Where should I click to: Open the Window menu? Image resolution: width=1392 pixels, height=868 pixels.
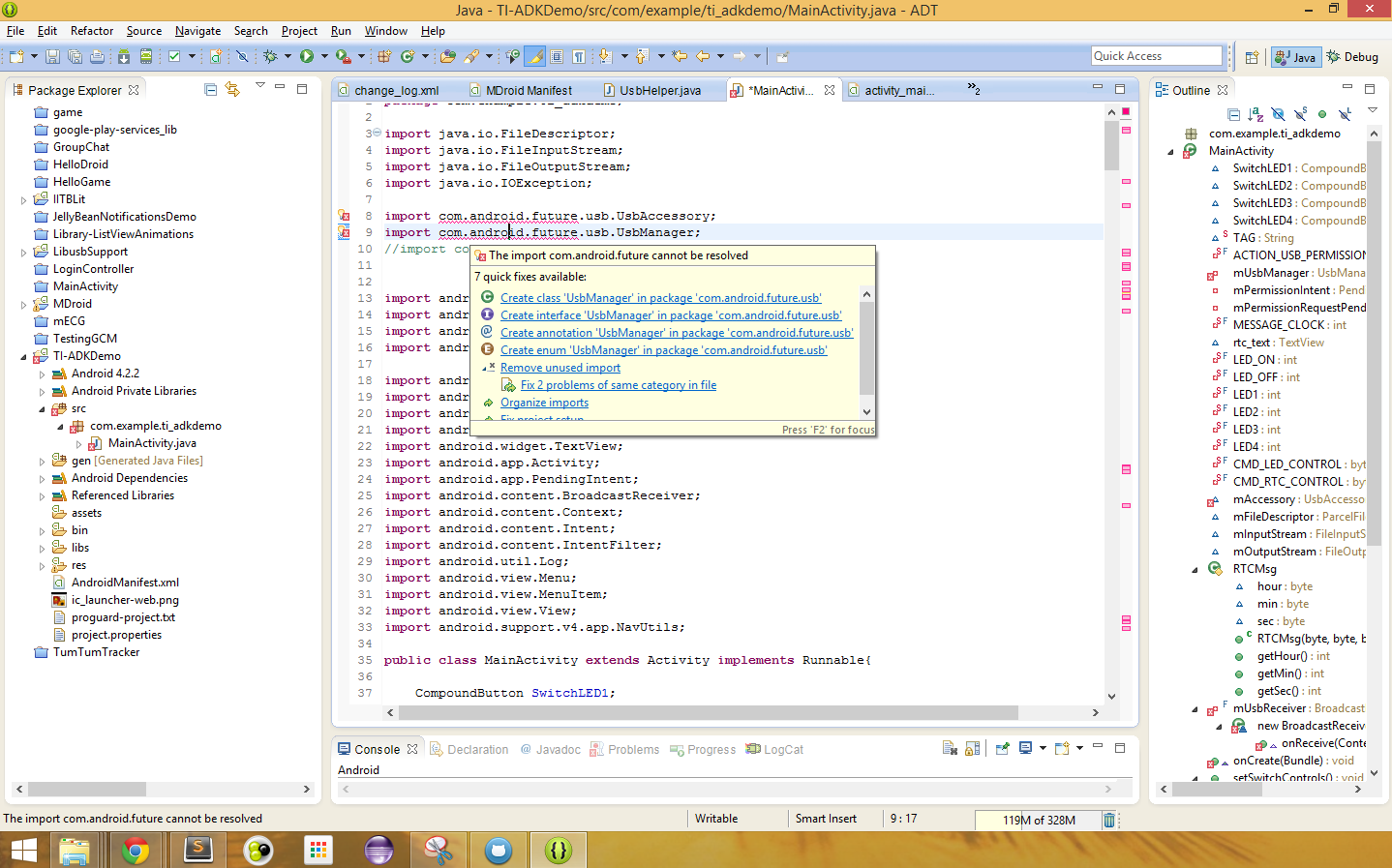(385, 31)
